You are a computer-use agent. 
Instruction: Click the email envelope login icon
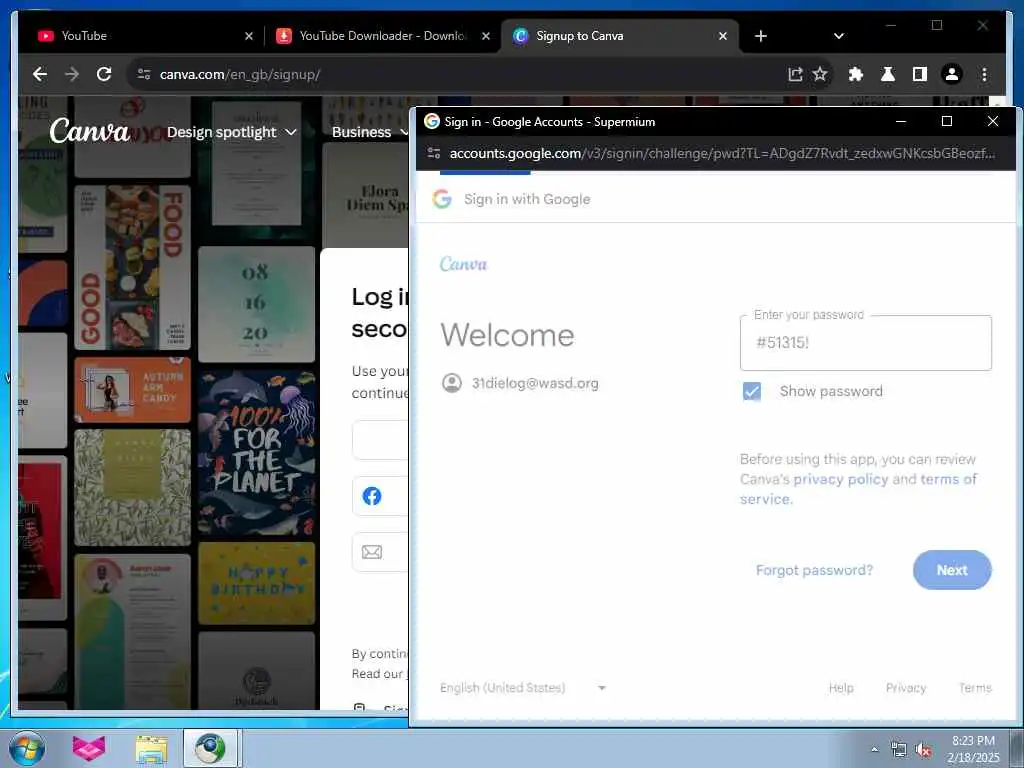372,552
